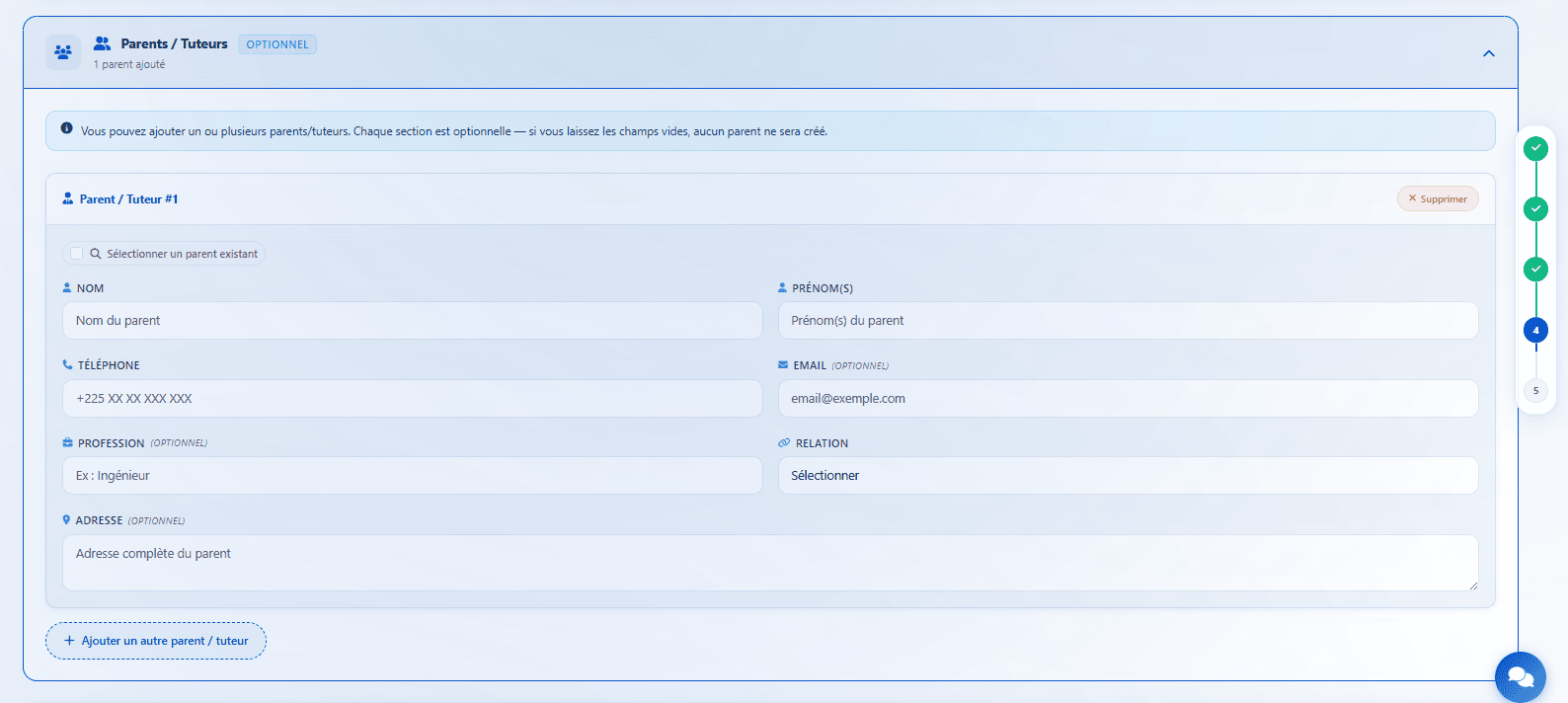Image resolution: width=1568 pixels, height=703 pixels.
Task: Focus the 'Prénom(s) du parent' input field
Action: click(x=1129, y=321)
